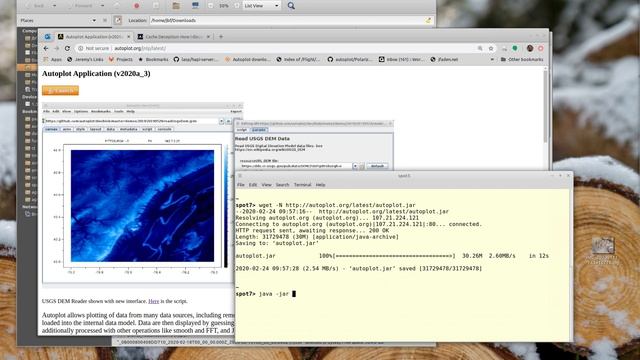Switch to the Autoplot Application browser tab
This screenshot has width=640, height=360.
pyautogui.click(x=93, y=37)
